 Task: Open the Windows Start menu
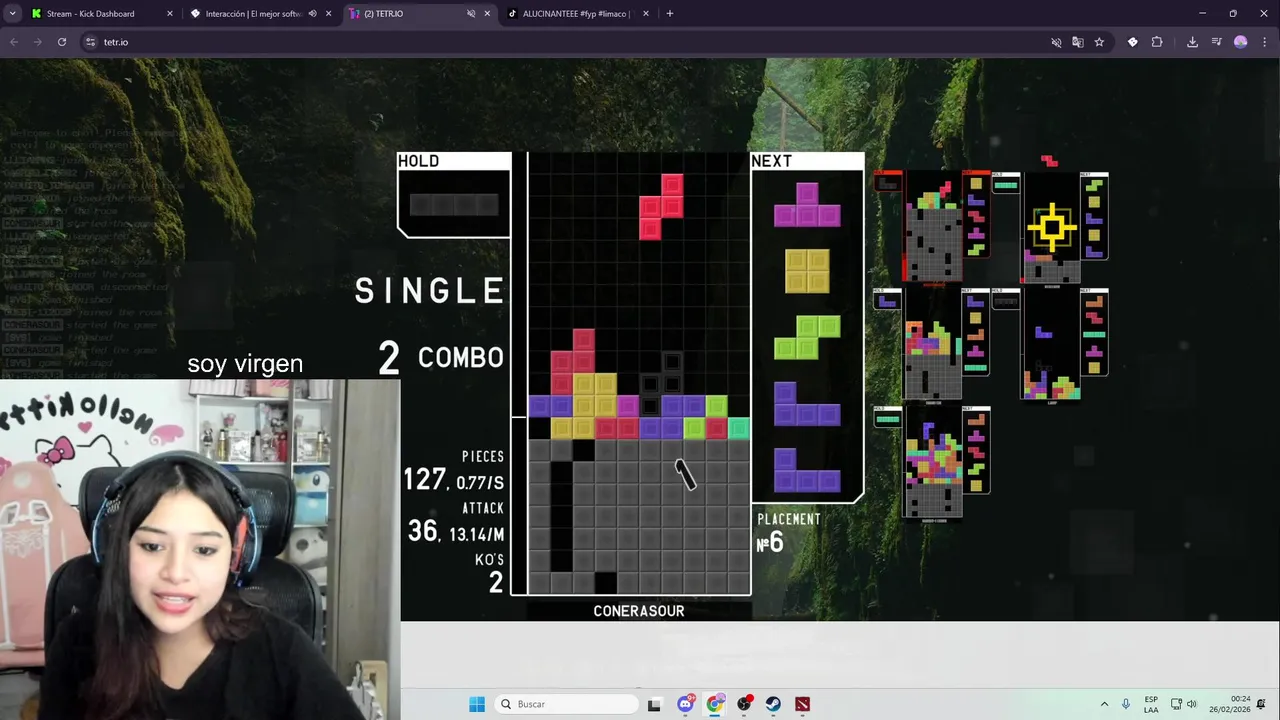click(x=477, y=704)
